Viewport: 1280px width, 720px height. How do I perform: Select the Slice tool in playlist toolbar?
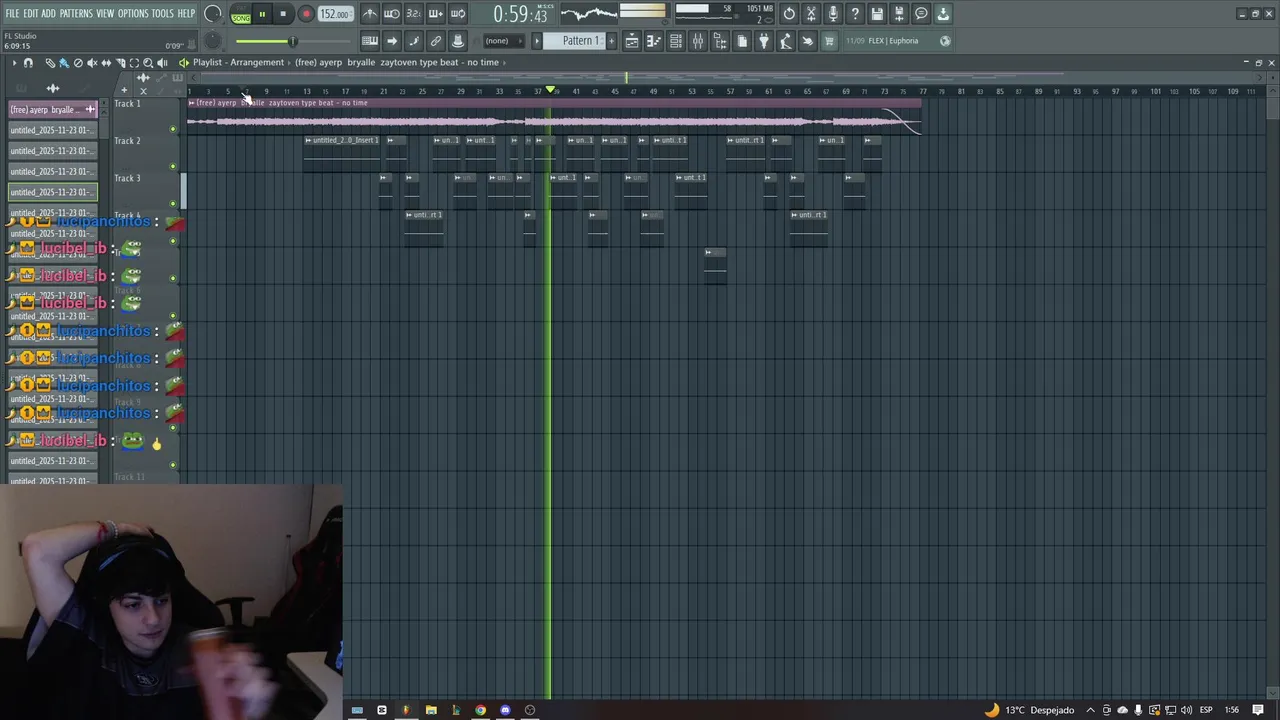[x=121, y=63]
